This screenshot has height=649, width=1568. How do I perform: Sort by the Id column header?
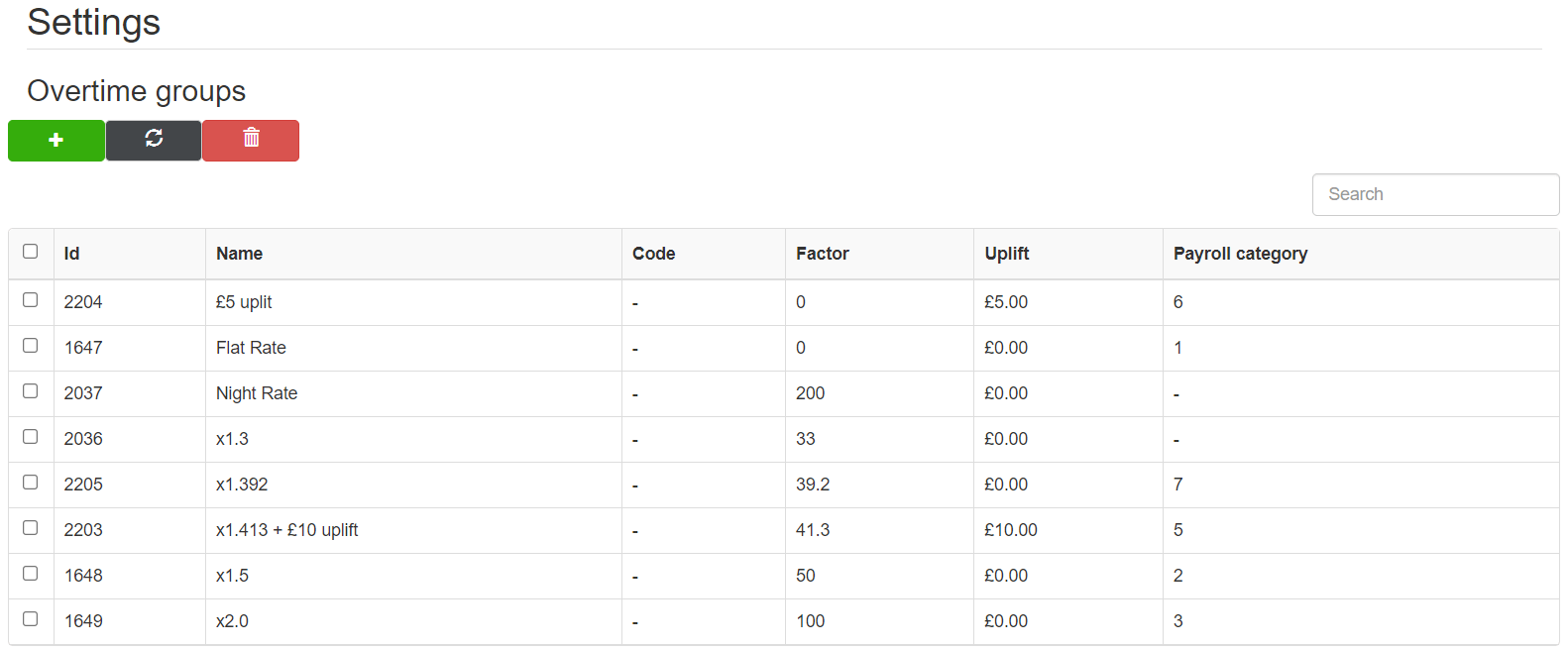point(72,254)
